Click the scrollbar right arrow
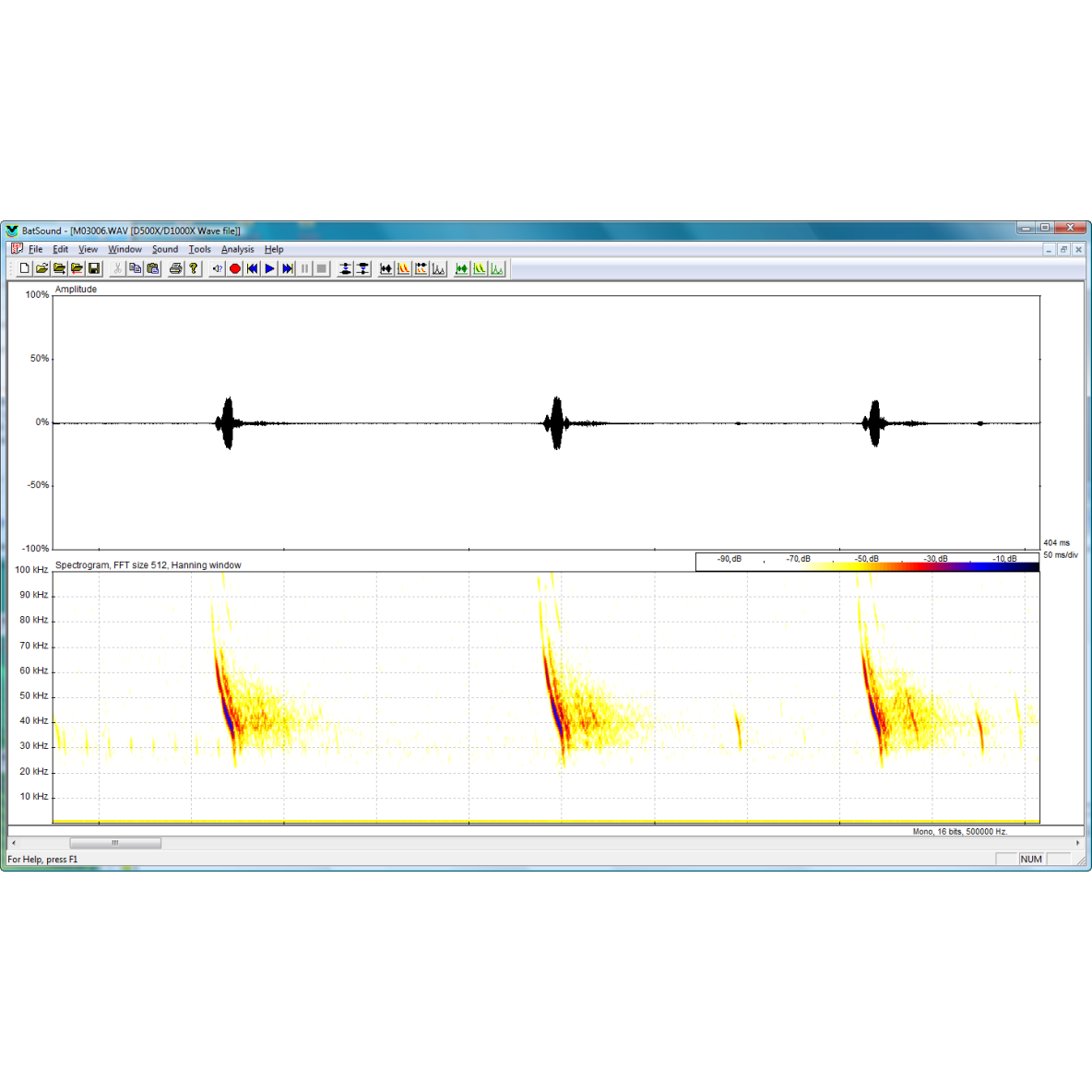The height and width of the screenshot is (1092, 1092). 1077,843
